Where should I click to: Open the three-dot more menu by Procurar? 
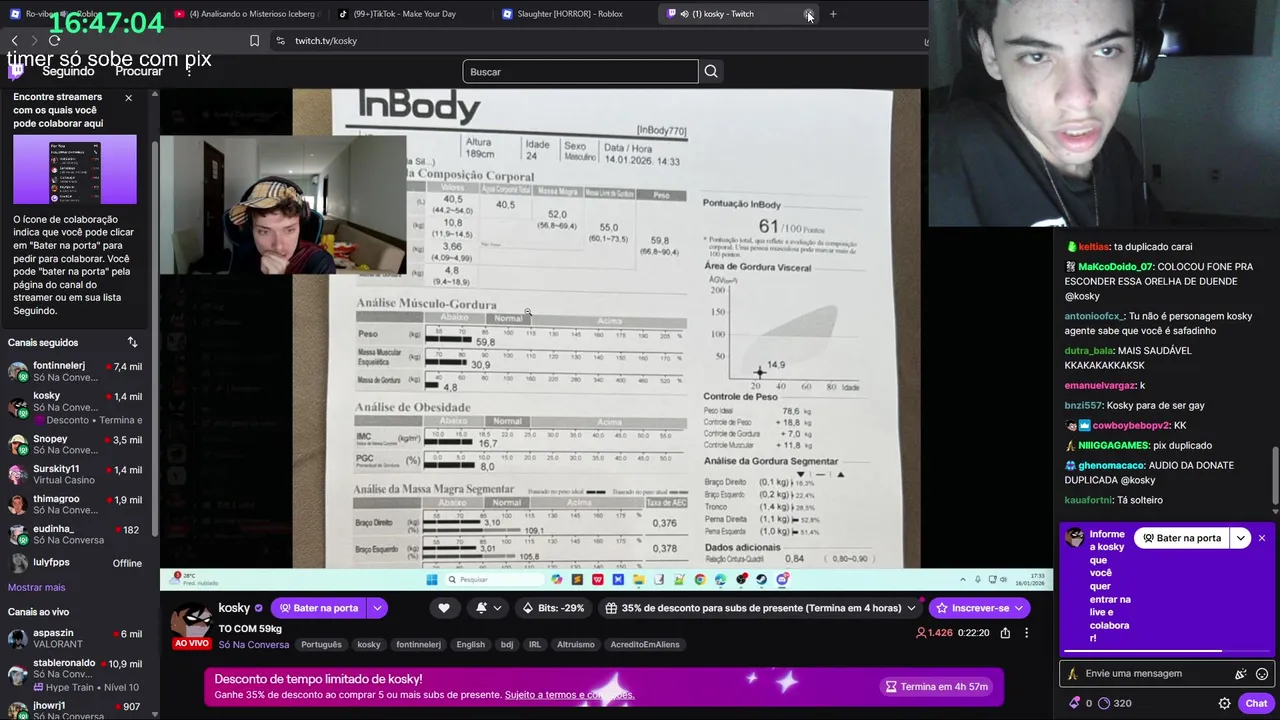(189, 72)
